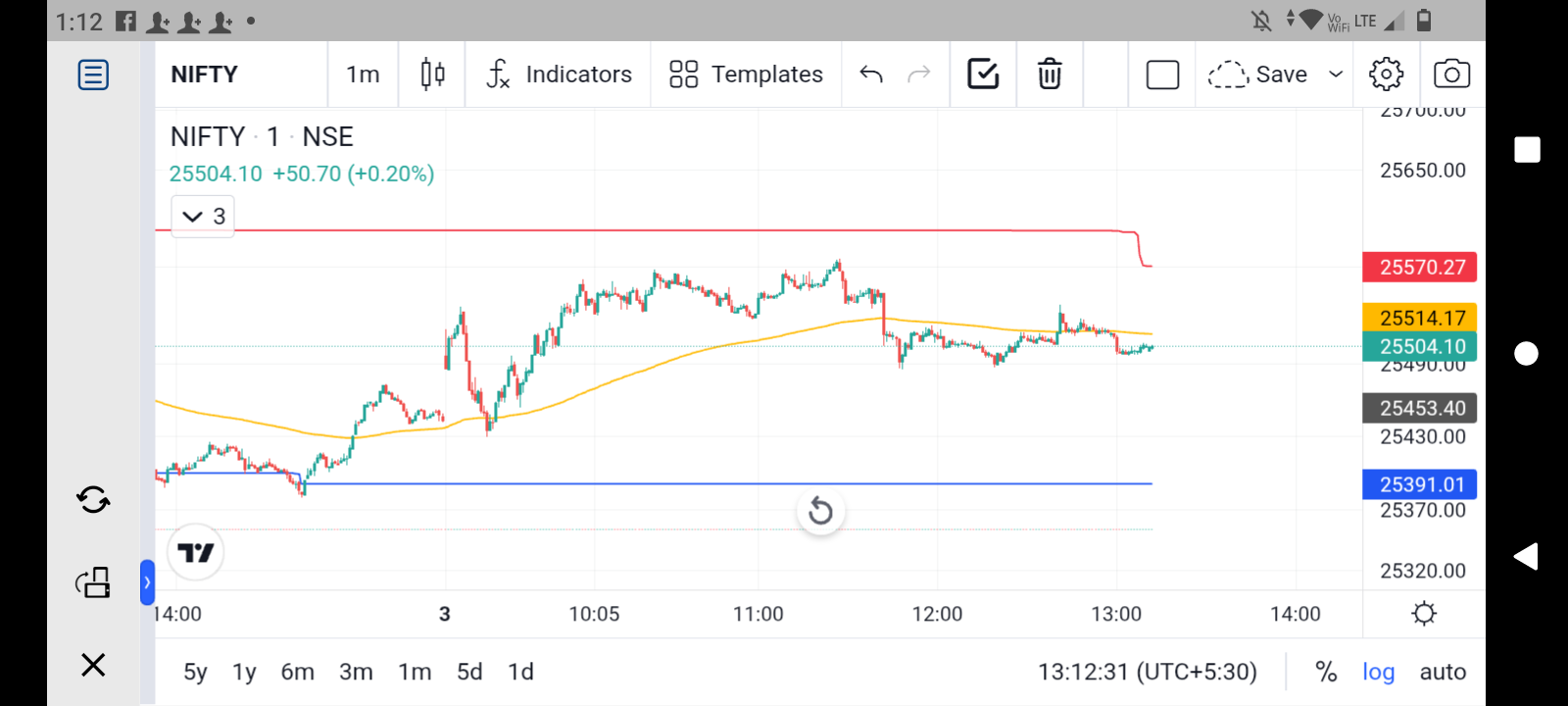Collapse the indicator legend showing 3
Image resolution: width=1568 pixels, height=706 pixels.
(203, 216)
